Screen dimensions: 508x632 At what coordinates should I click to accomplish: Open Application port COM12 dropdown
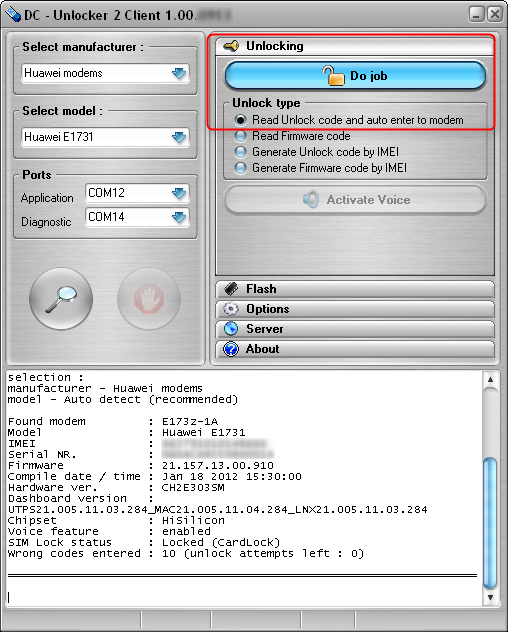tap(137, 193)
